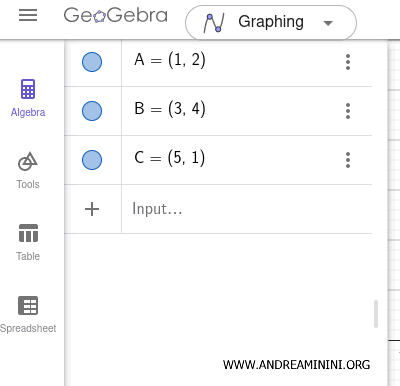Select the Algebra calculator icon
This screenshot has height=386, width=400.
(x=28, y=89)
